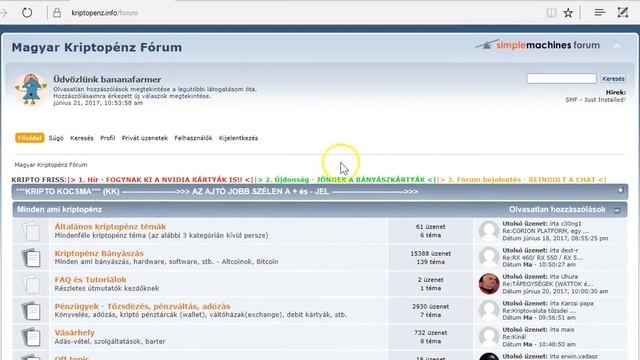Click the Minden ami kriptopénz category title
Viewport: 640px width, 360px height.
60,209
